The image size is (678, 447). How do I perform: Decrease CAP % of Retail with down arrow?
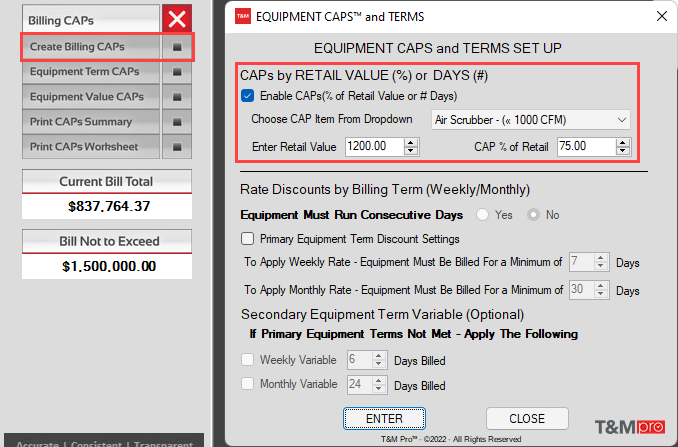623,151
